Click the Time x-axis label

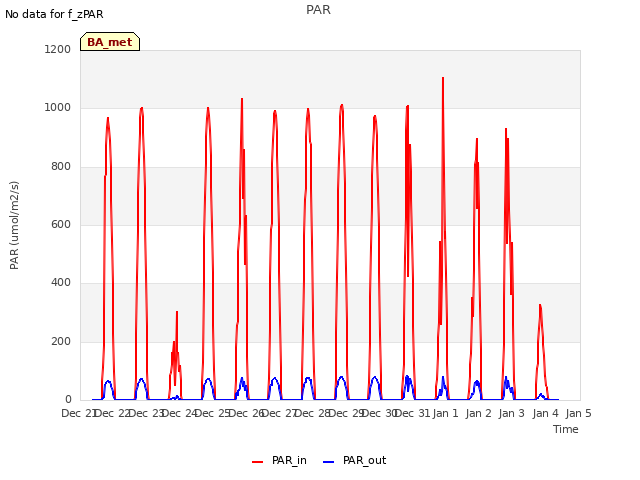coord(566,429)
